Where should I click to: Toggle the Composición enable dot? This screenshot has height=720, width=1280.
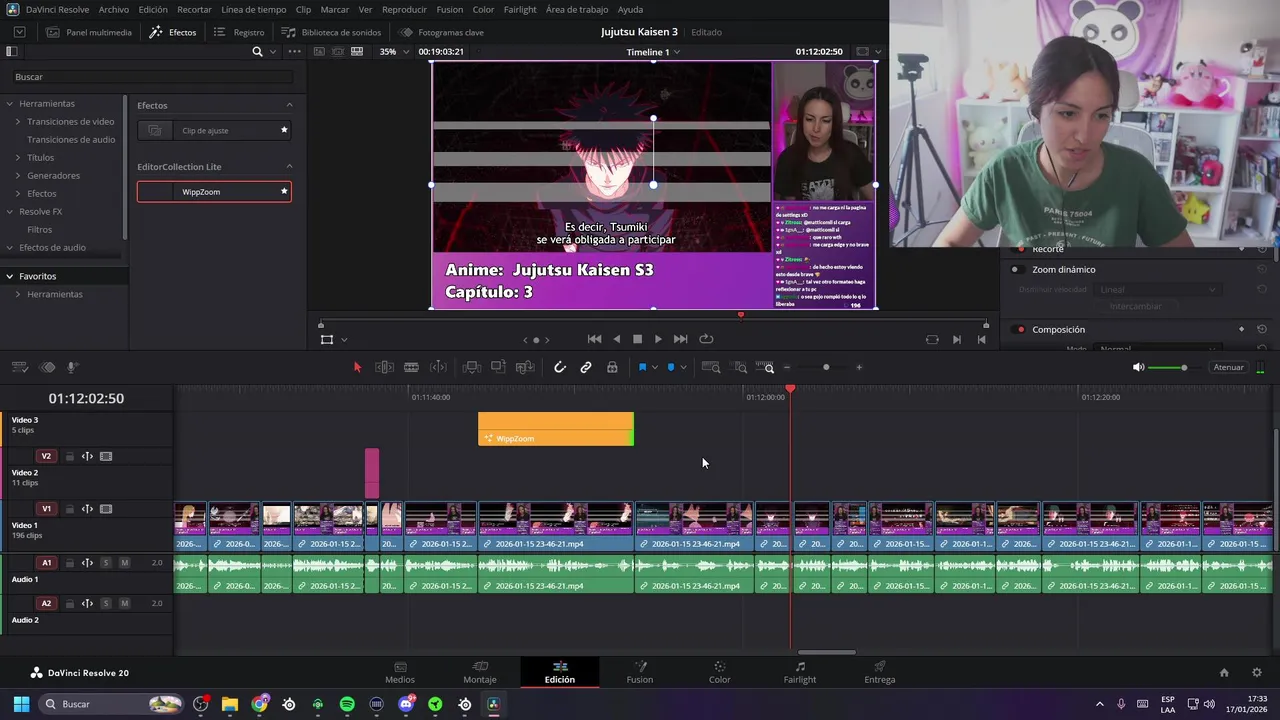1020,329
